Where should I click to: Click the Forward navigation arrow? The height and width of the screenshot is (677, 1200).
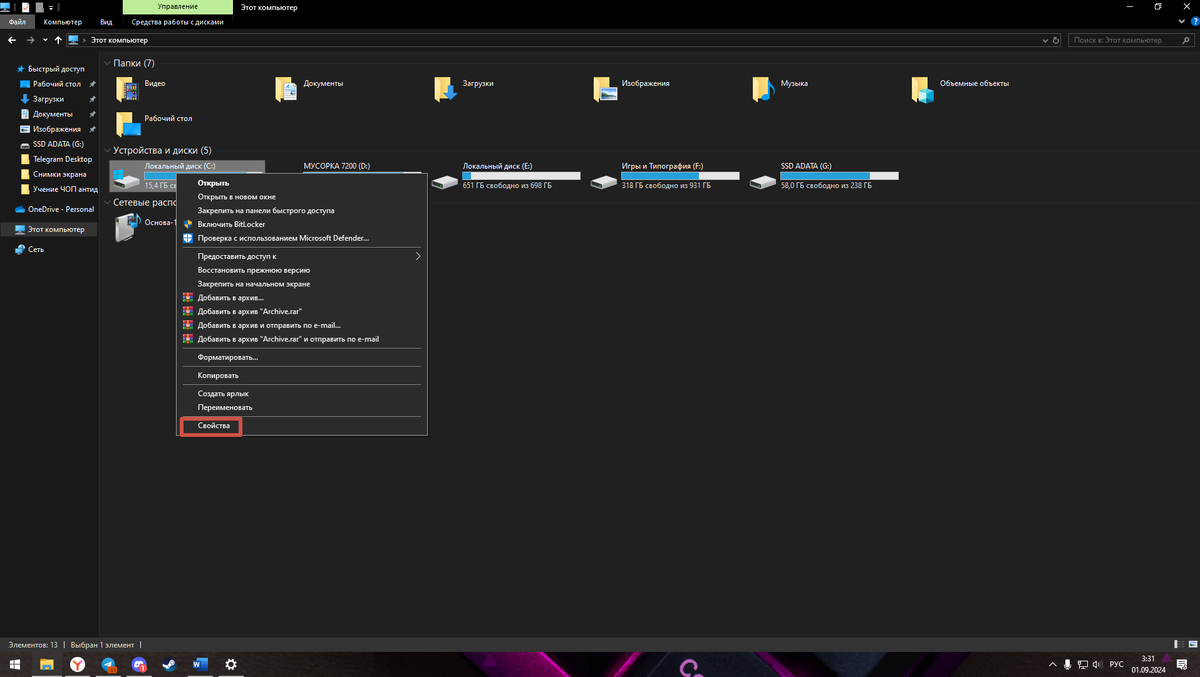pyautogui.click(x=31, y=40)
